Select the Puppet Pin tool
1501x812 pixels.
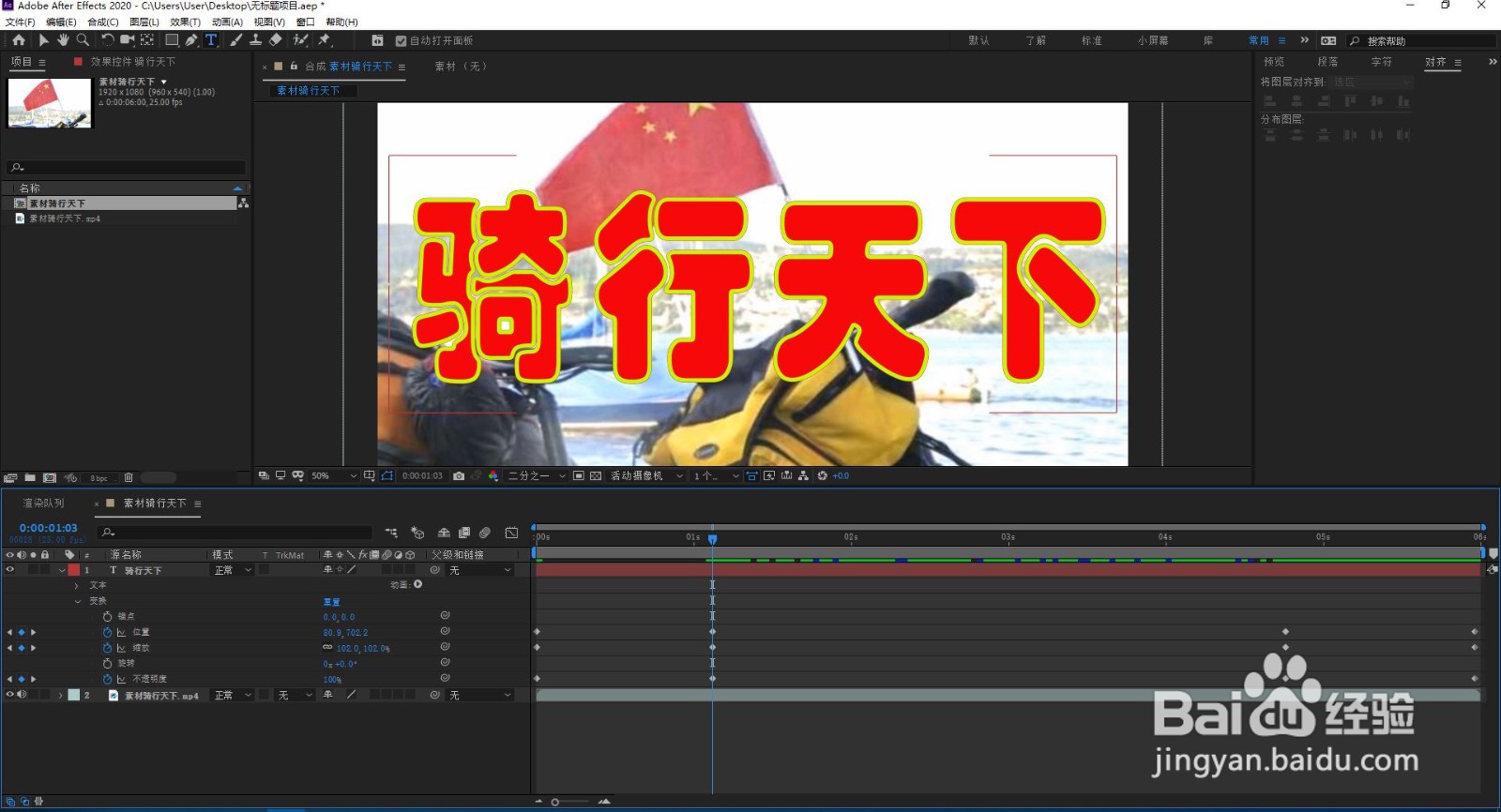pyautogui.click(x=325, y=40)
